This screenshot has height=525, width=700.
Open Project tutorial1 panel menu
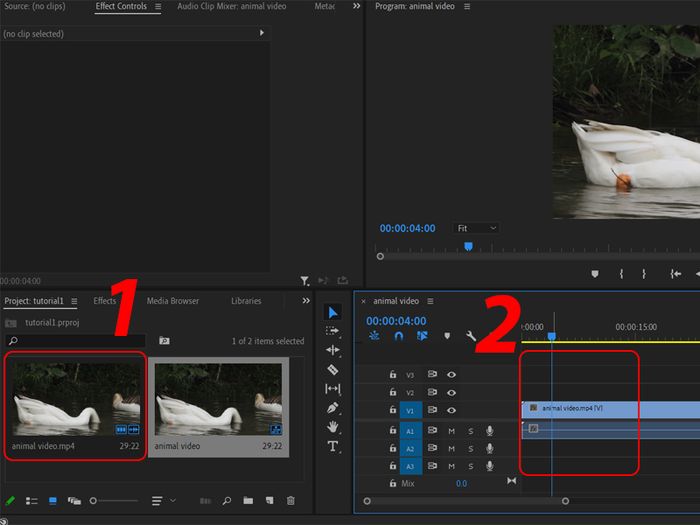tap(74, 301)
